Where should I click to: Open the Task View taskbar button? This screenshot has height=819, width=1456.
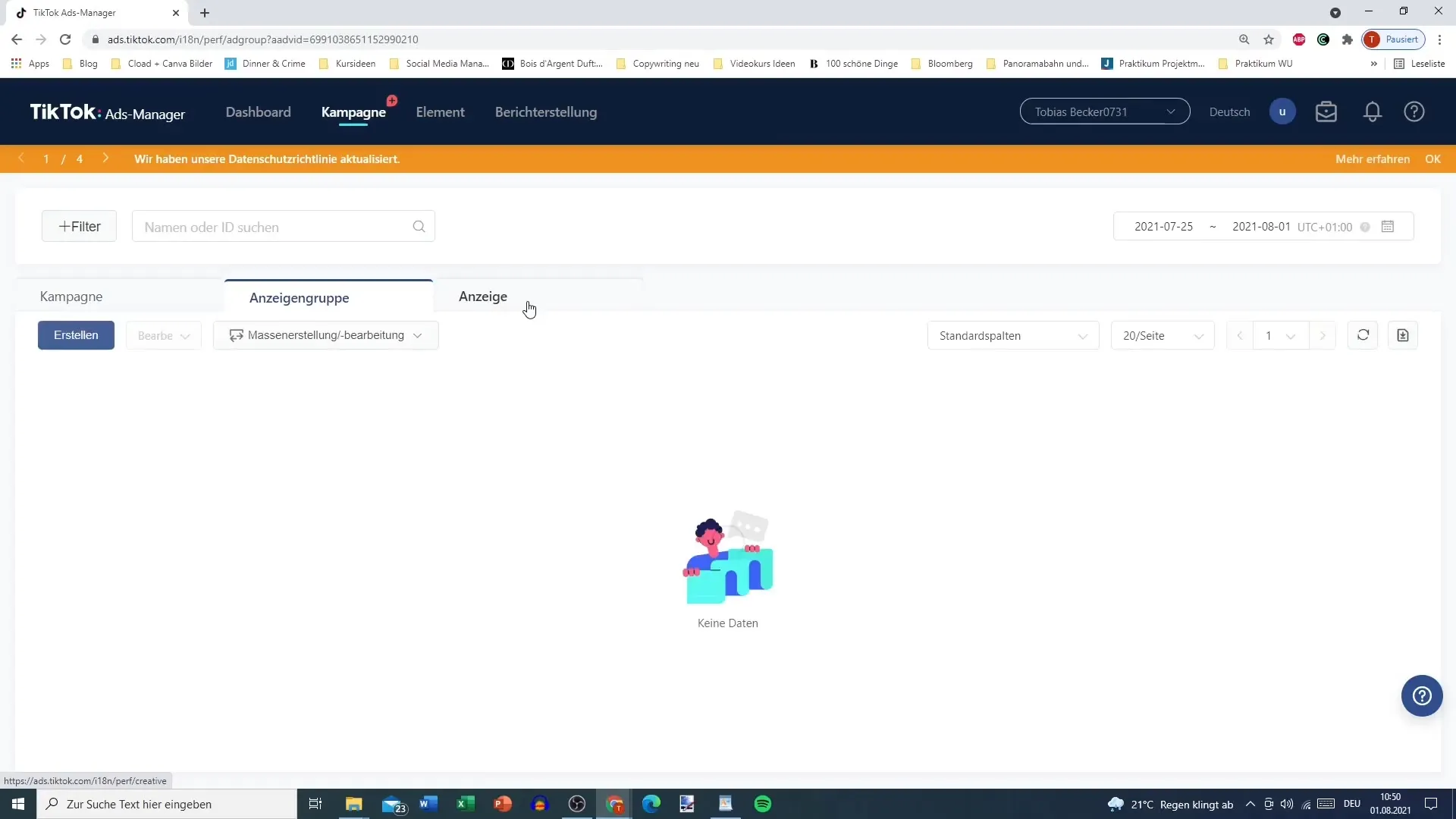coord(315,804)
